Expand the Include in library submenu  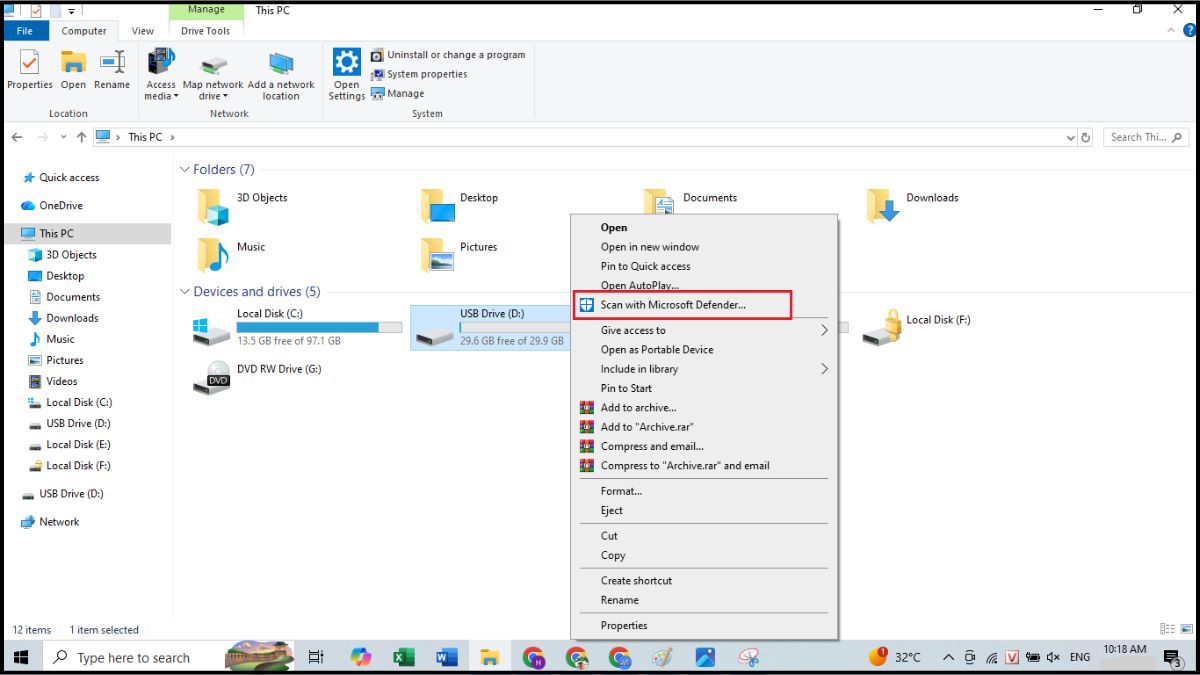point(704,369)
